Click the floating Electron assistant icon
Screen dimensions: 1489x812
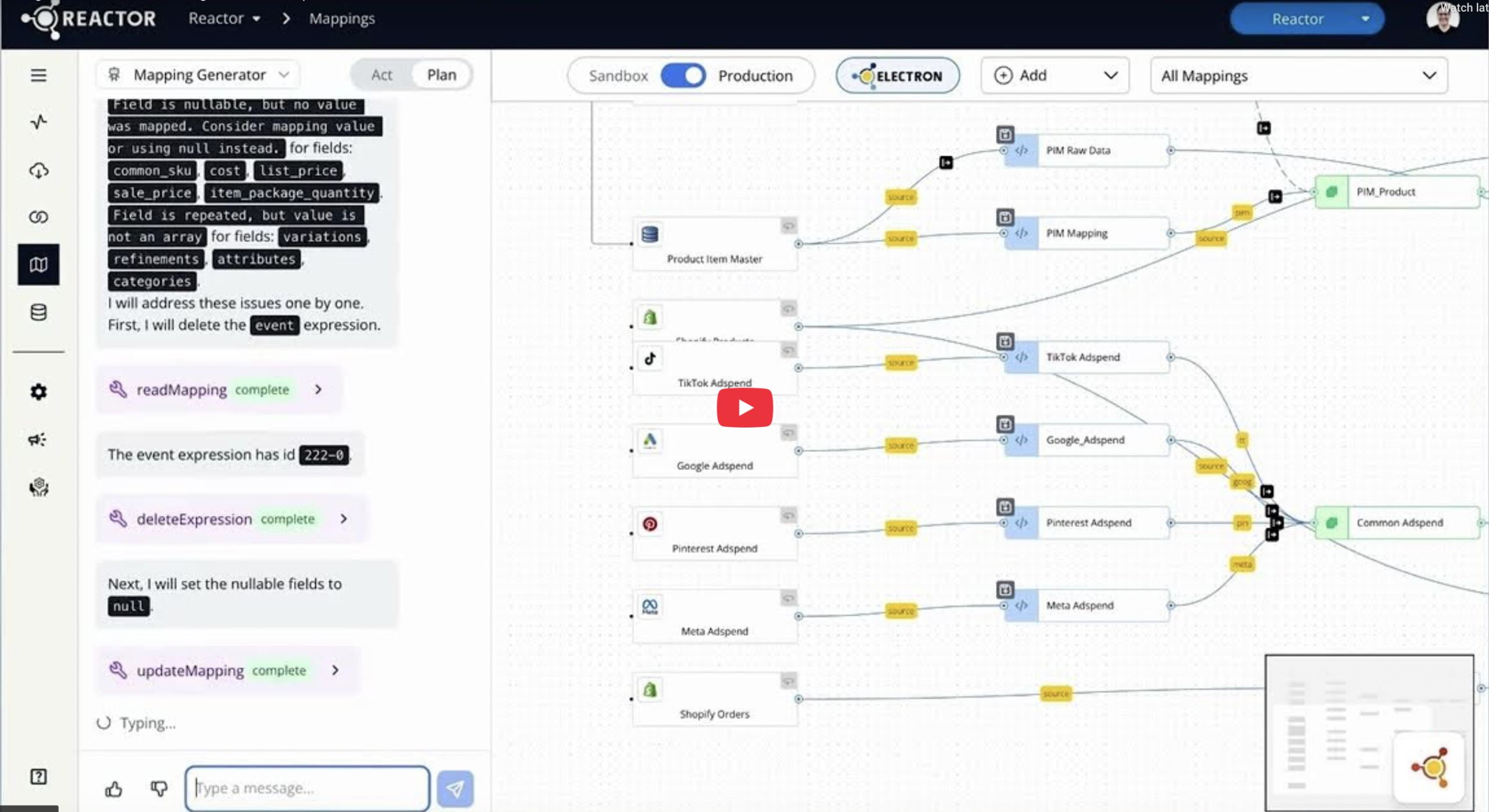1430,768
